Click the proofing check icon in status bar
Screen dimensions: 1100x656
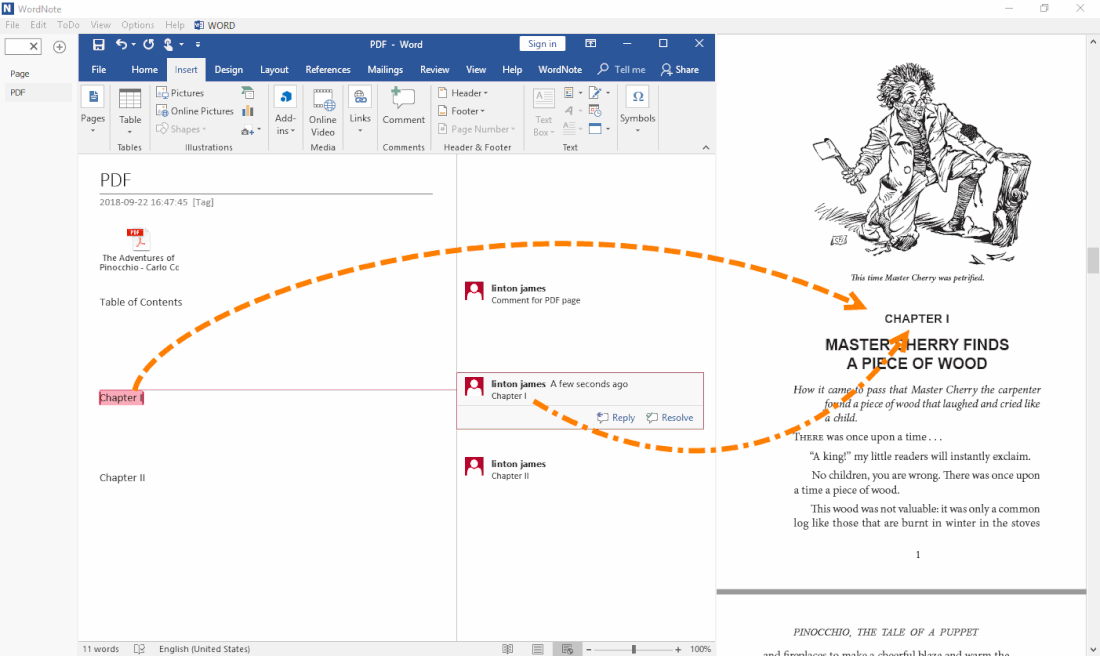139,649
